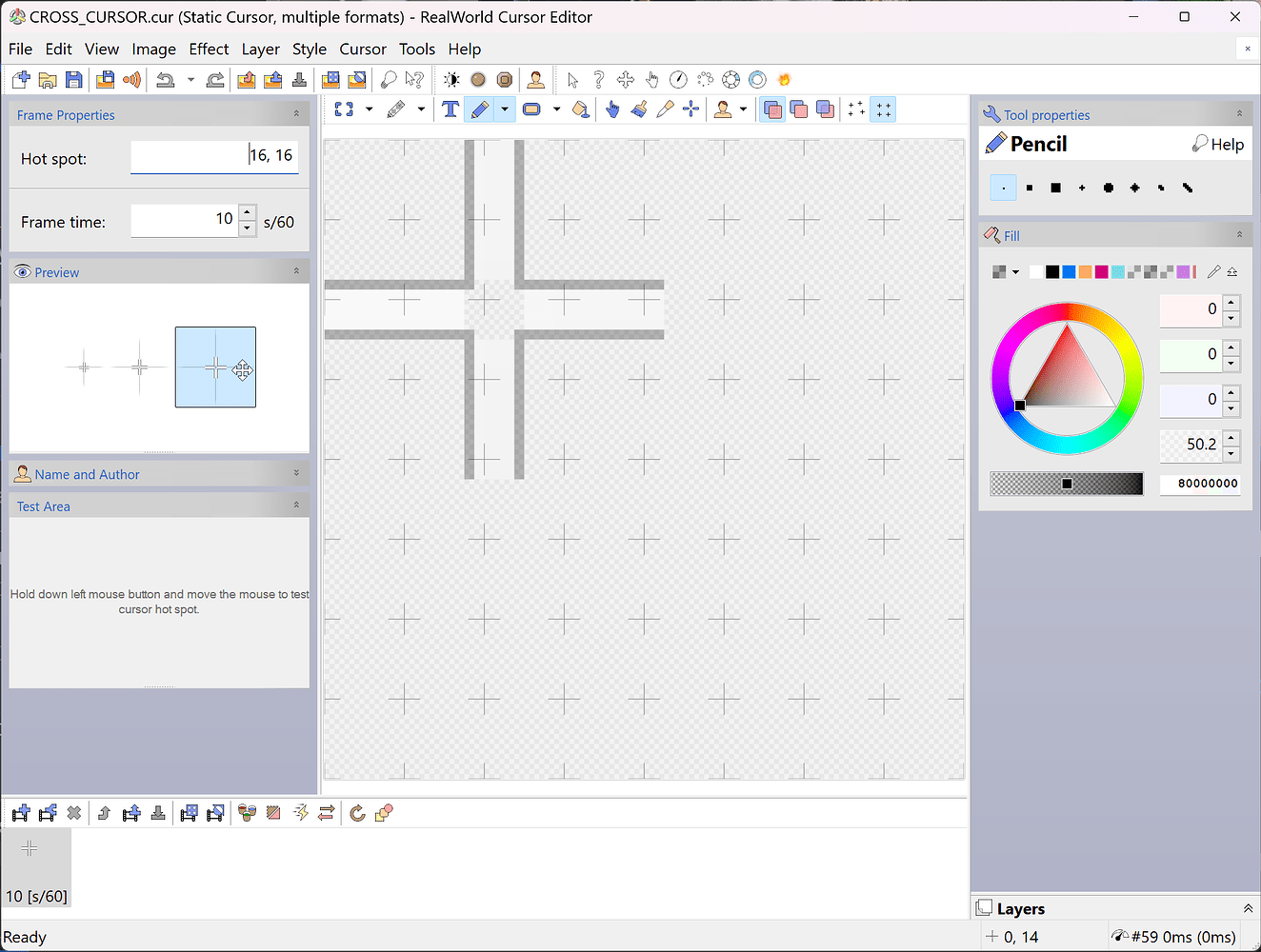1261x952 pixels.
Task: Create a new document icon
Action: pyautogui.click(x=21, y=80)
